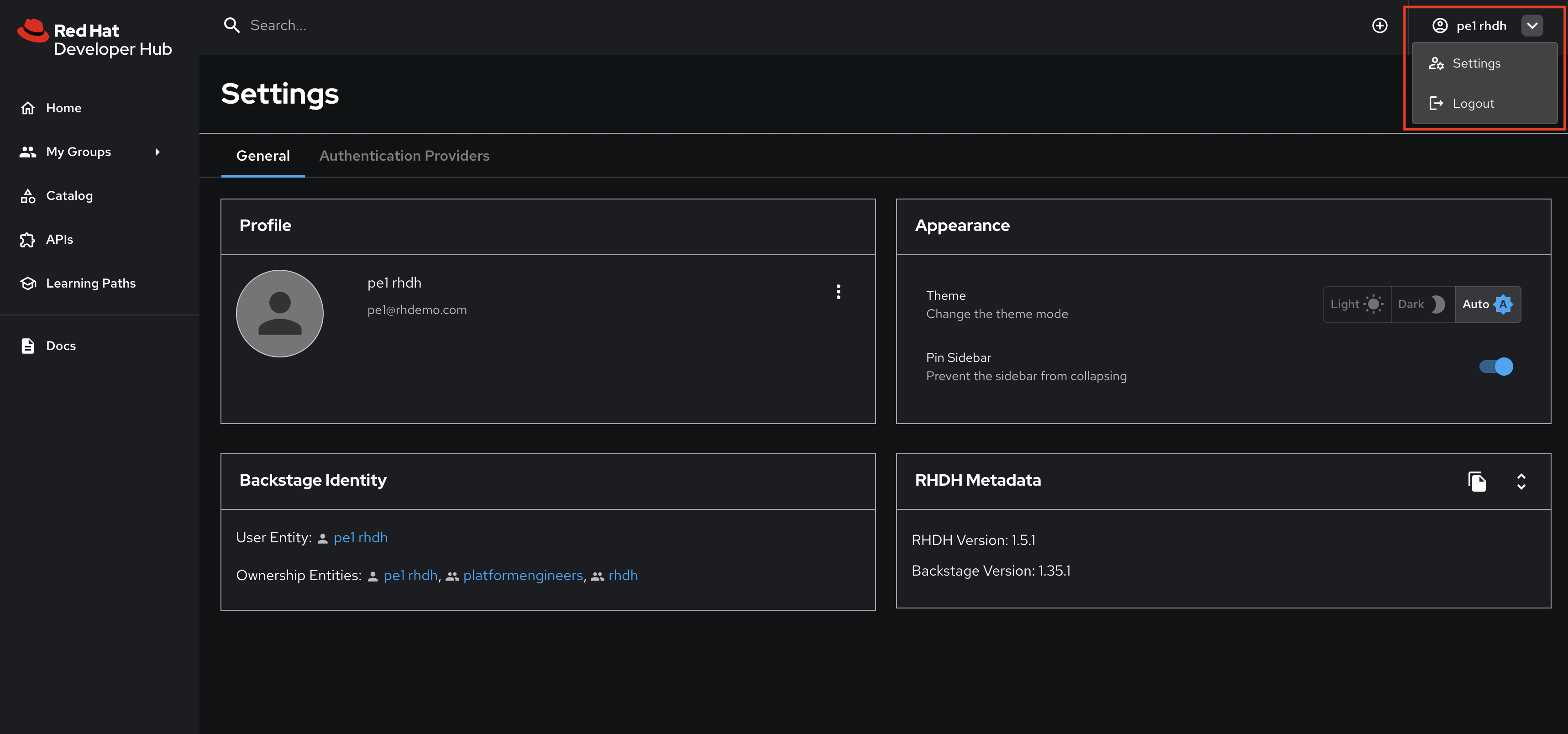Go to APIs in sidebar
This screenshot has width=1568, height=734.
coord(100,239)
